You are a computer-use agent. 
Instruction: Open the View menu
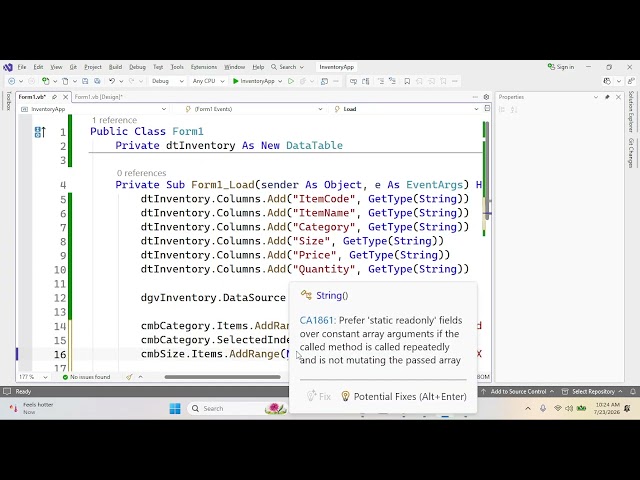(56, 67)
